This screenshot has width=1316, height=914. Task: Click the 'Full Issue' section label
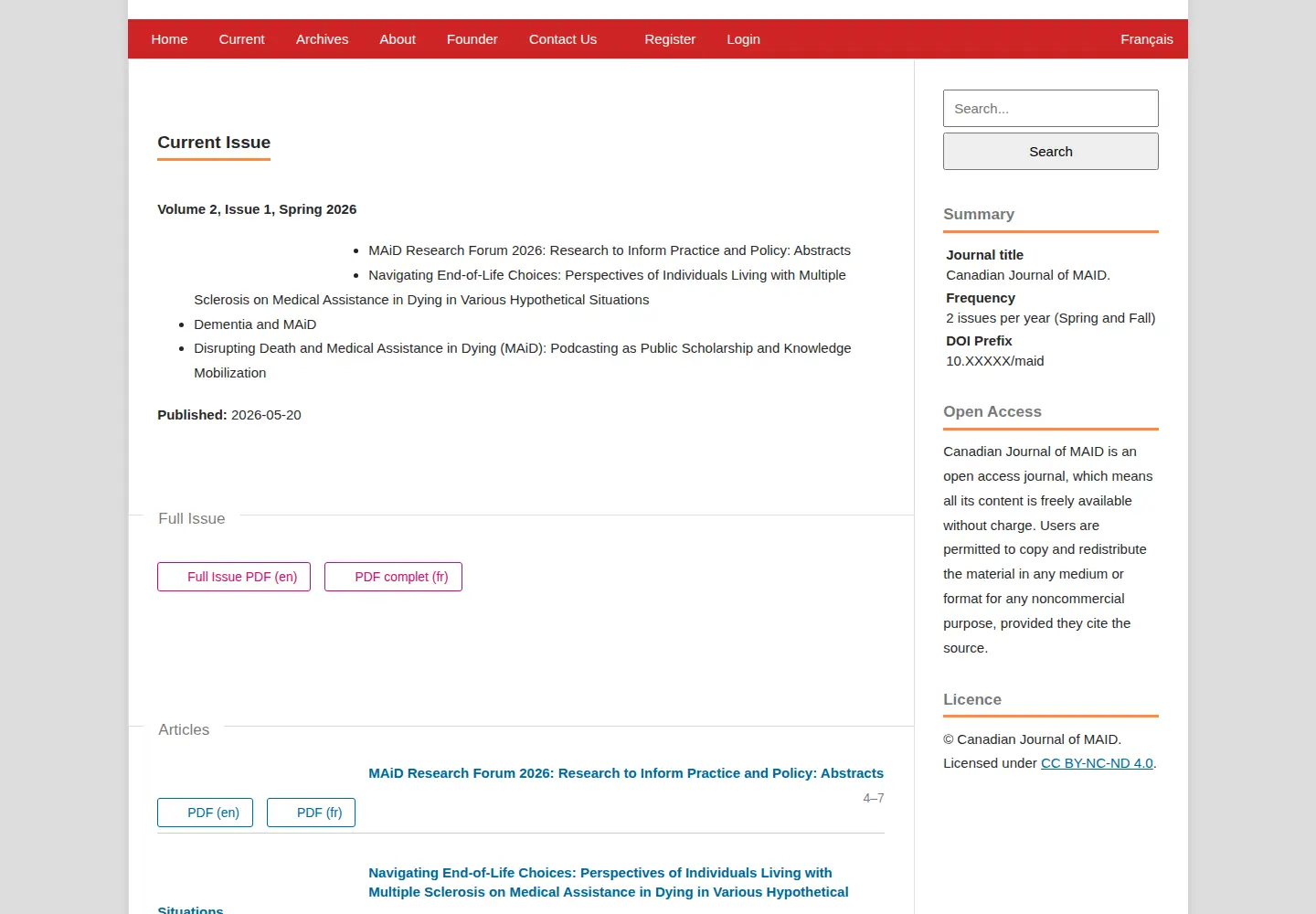(x=191, y=518)
